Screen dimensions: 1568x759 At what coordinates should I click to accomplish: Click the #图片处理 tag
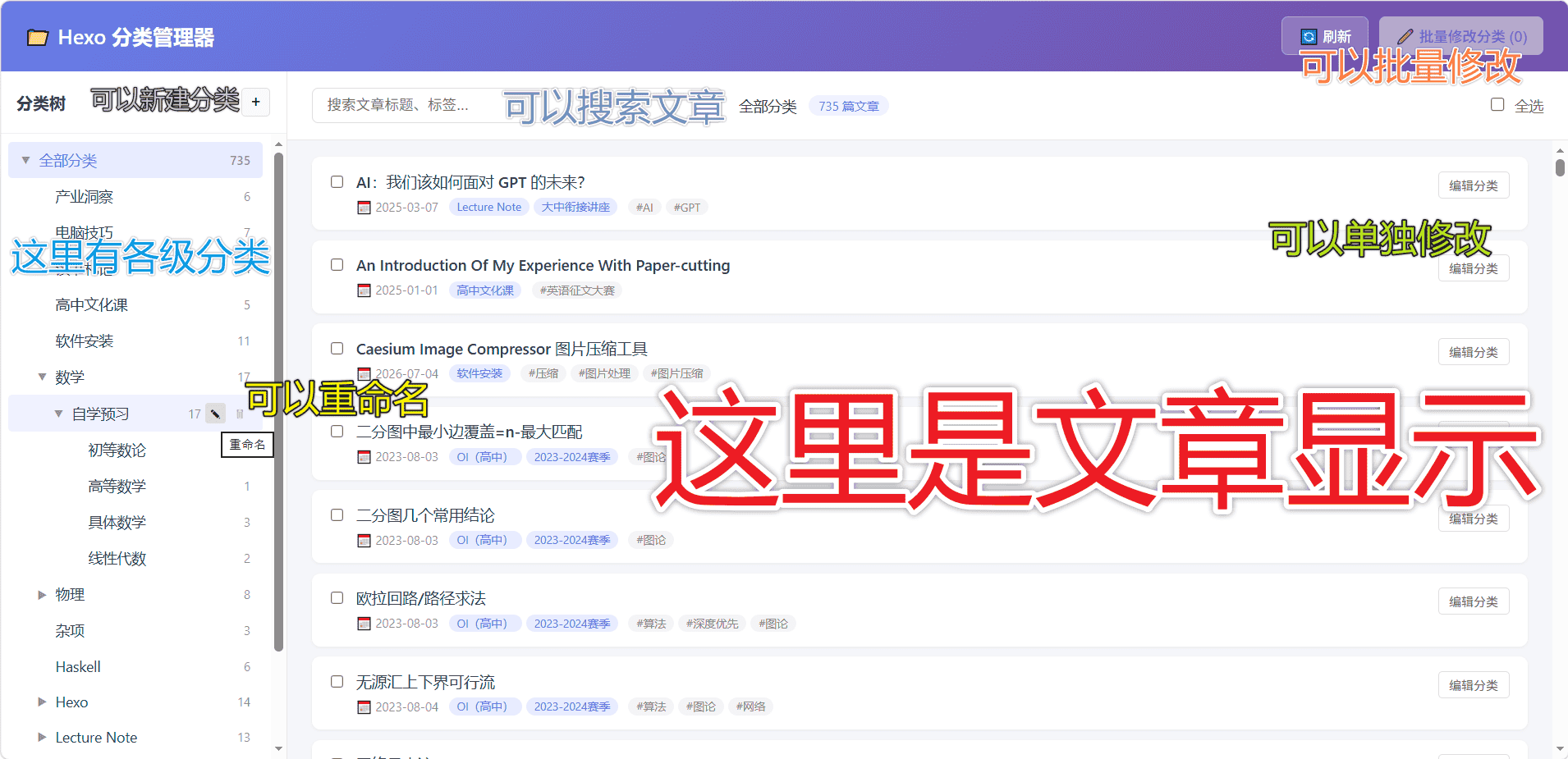point(604,373)
